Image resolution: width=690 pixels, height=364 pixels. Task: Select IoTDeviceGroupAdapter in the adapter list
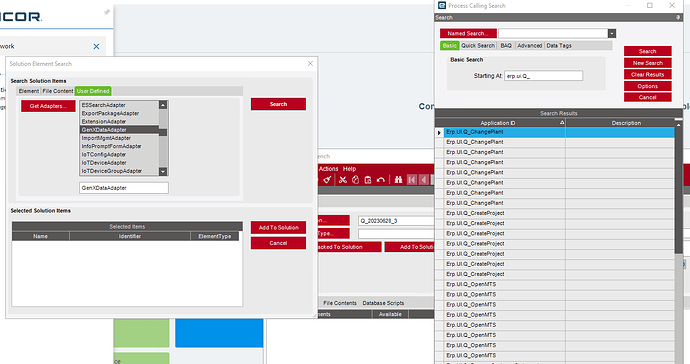tap(119, 171)
